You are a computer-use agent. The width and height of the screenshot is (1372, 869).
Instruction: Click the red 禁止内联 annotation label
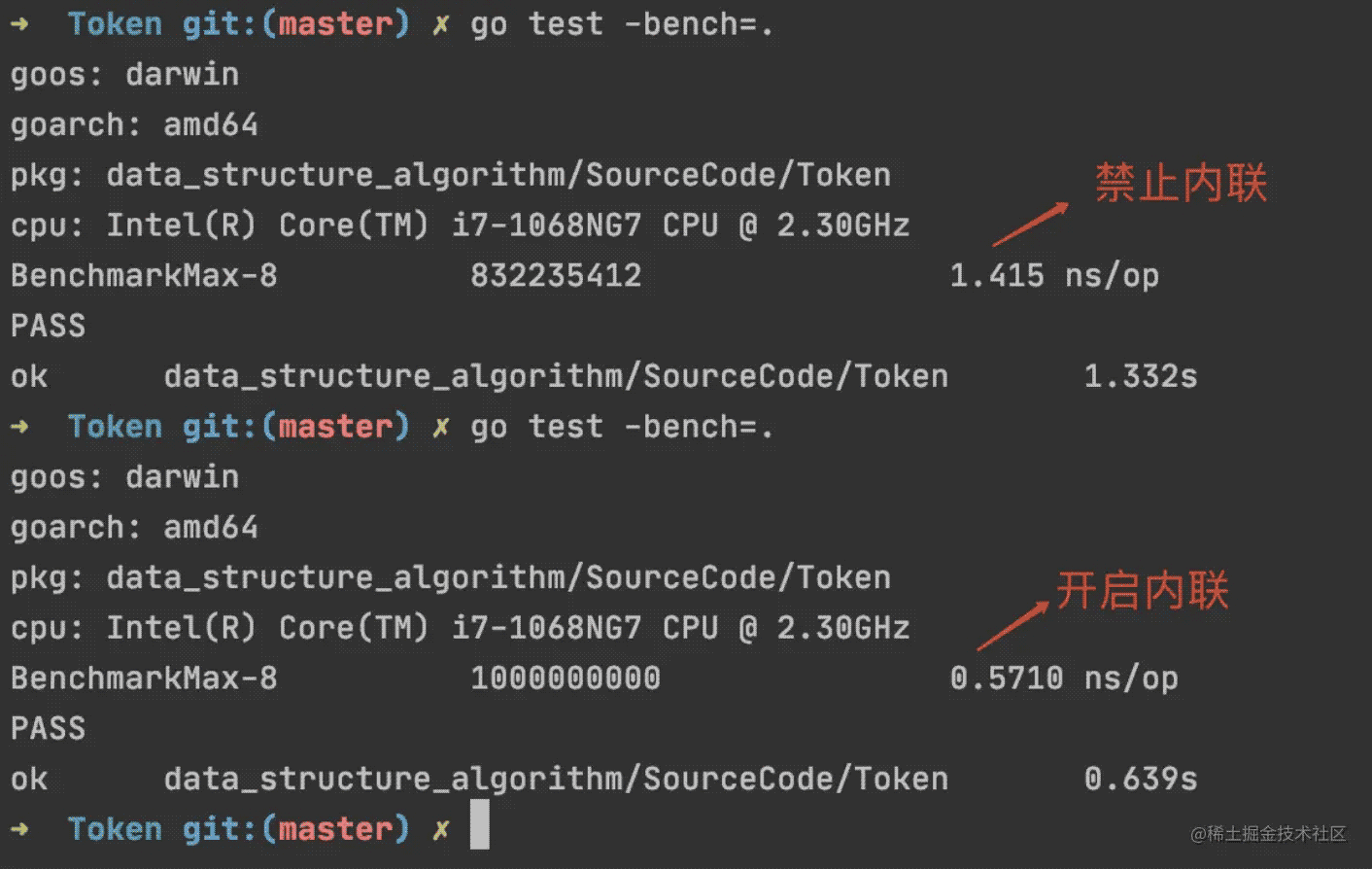pyautogui.click(x=1181, y=183)
